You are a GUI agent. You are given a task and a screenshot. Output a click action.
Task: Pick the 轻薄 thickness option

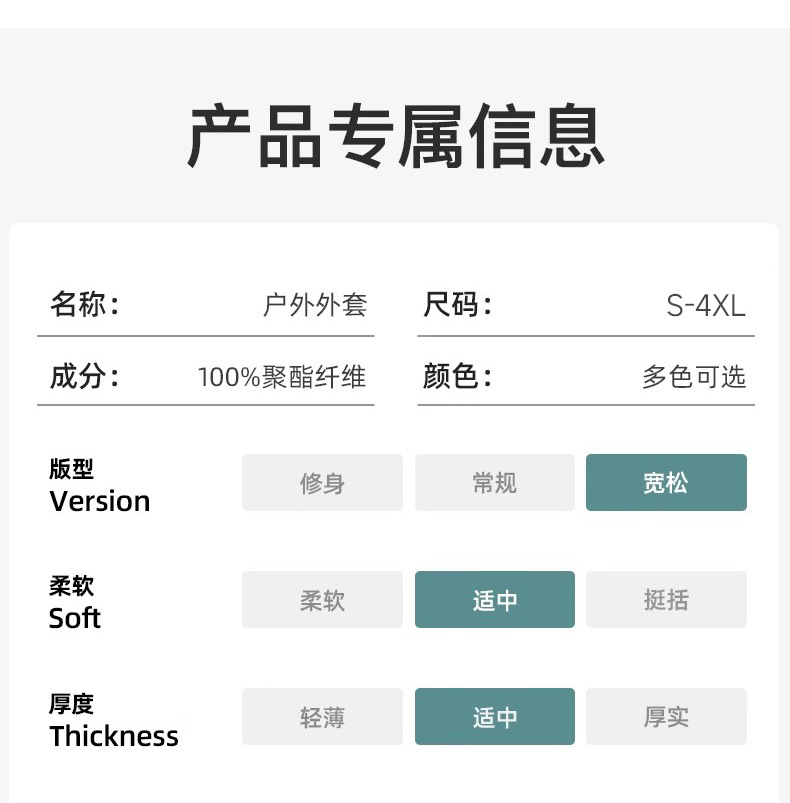322,717
